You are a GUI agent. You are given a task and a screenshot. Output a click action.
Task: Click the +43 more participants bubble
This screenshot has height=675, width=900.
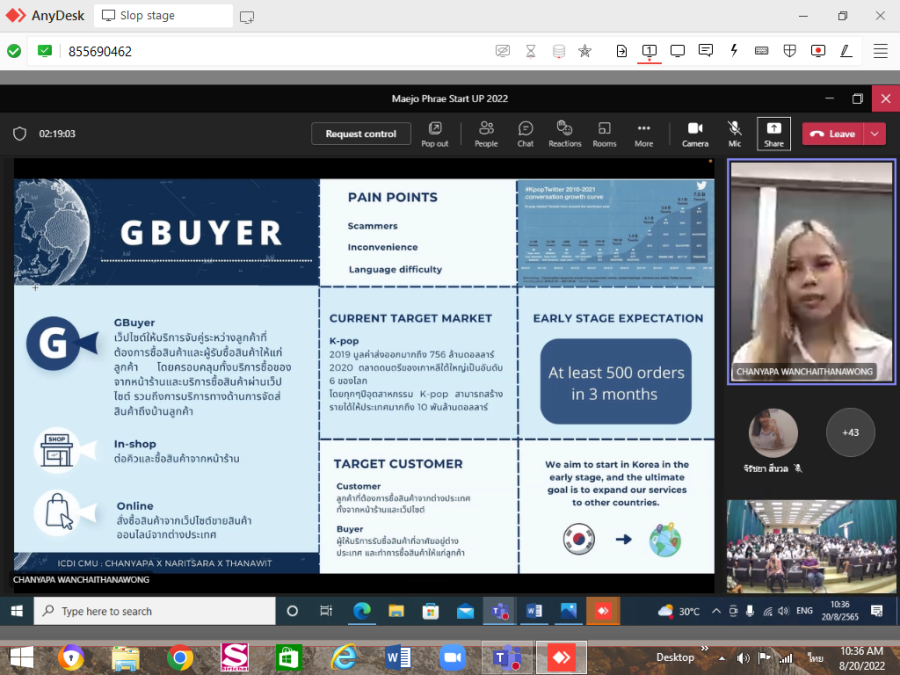point(850,433)
